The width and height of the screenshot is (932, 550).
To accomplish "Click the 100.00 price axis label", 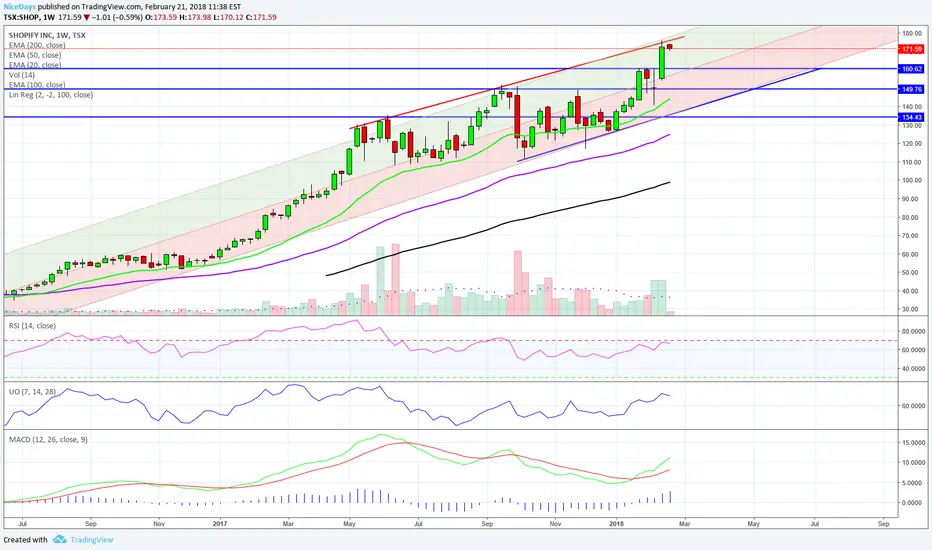I will [912, 181].
